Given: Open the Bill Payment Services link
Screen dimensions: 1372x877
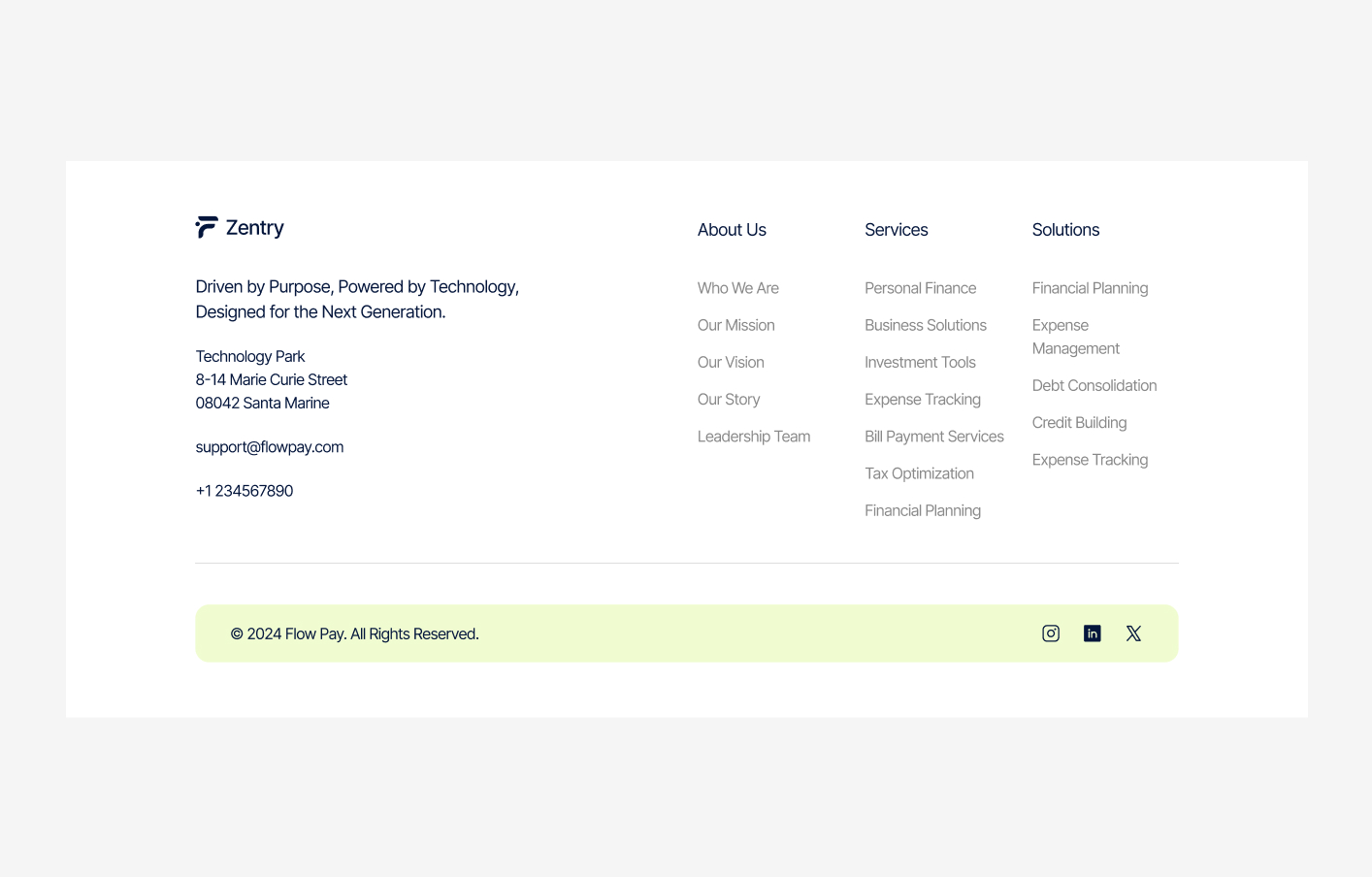Looking at the screenshot, I should click(934, 436).
